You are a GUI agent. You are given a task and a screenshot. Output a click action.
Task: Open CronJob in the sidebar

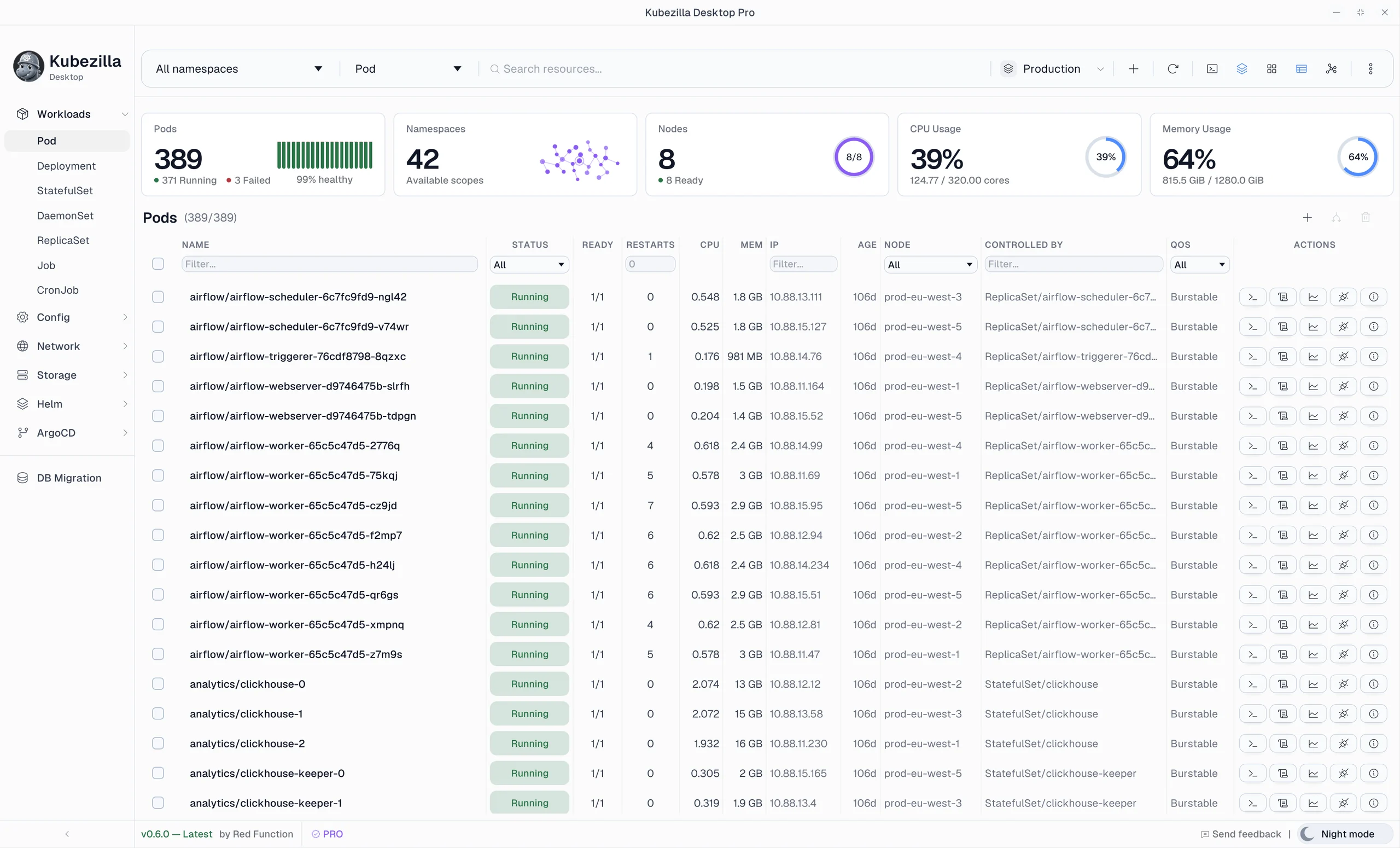tap(57, 290)
